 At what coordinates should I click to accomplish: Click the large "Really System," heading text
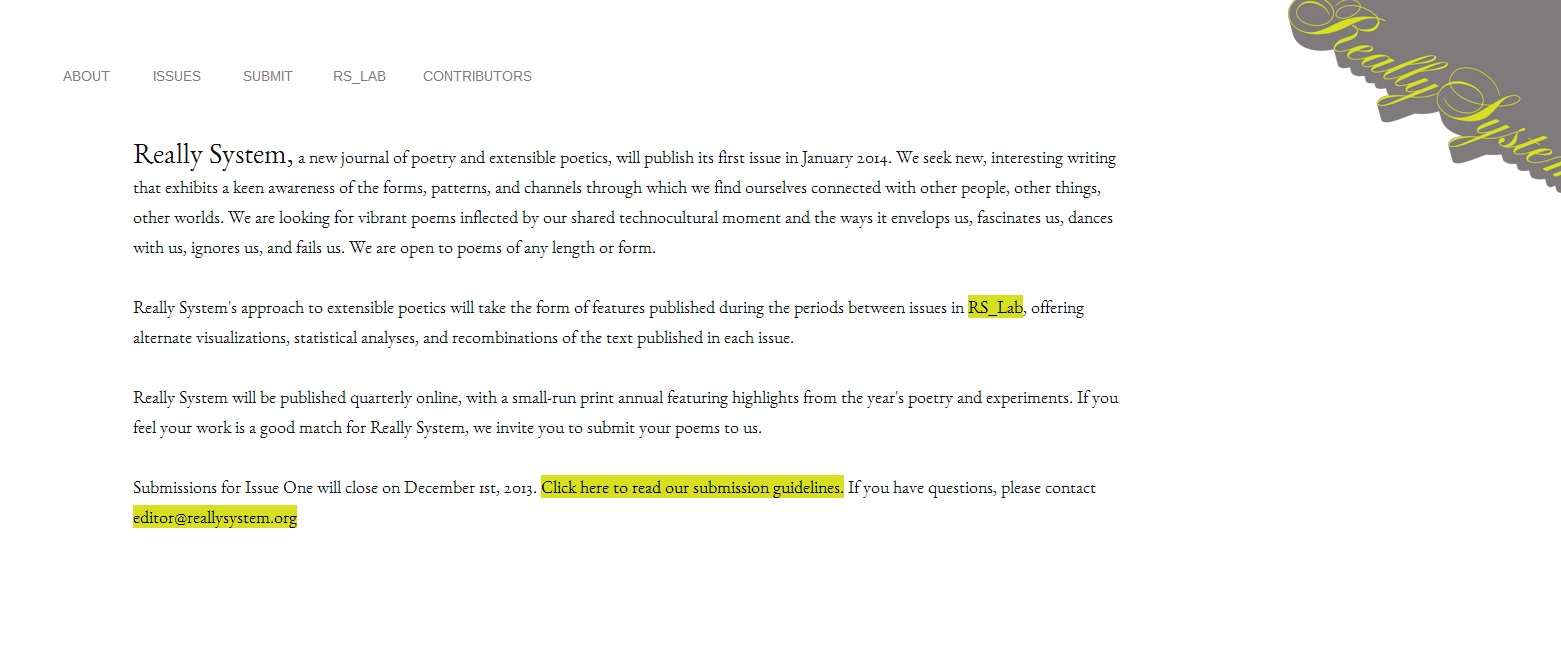click(212, 155)
